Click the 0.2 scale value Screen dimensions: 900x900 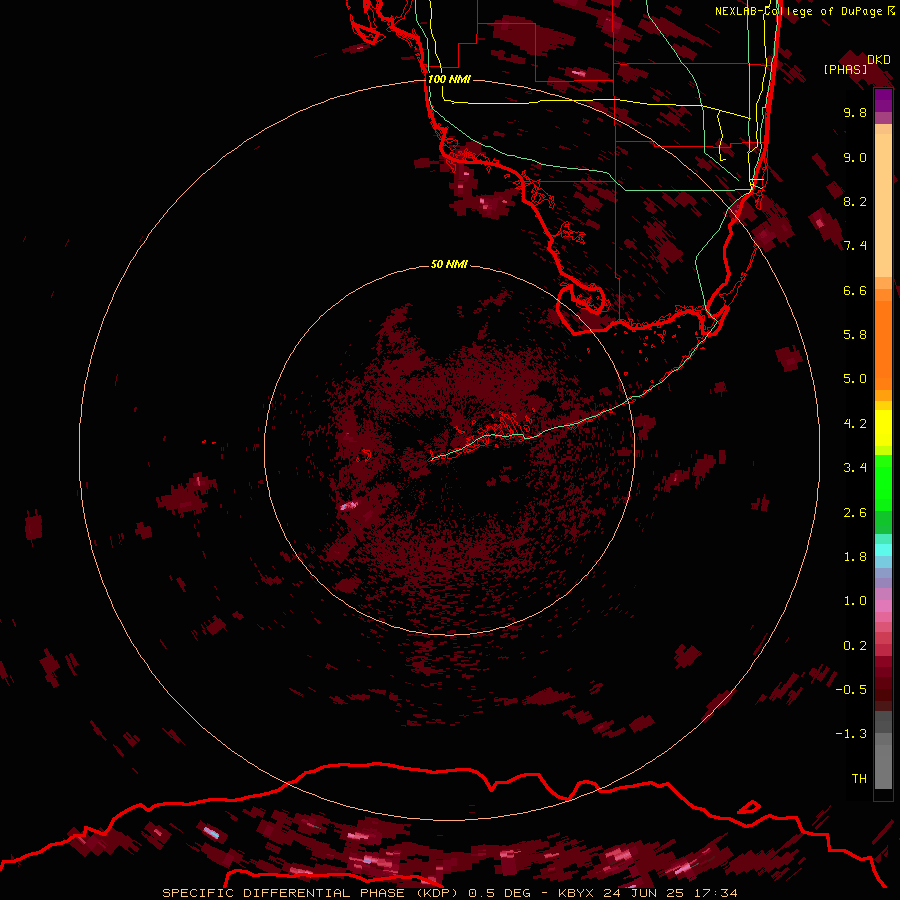[x=855, y=646]
